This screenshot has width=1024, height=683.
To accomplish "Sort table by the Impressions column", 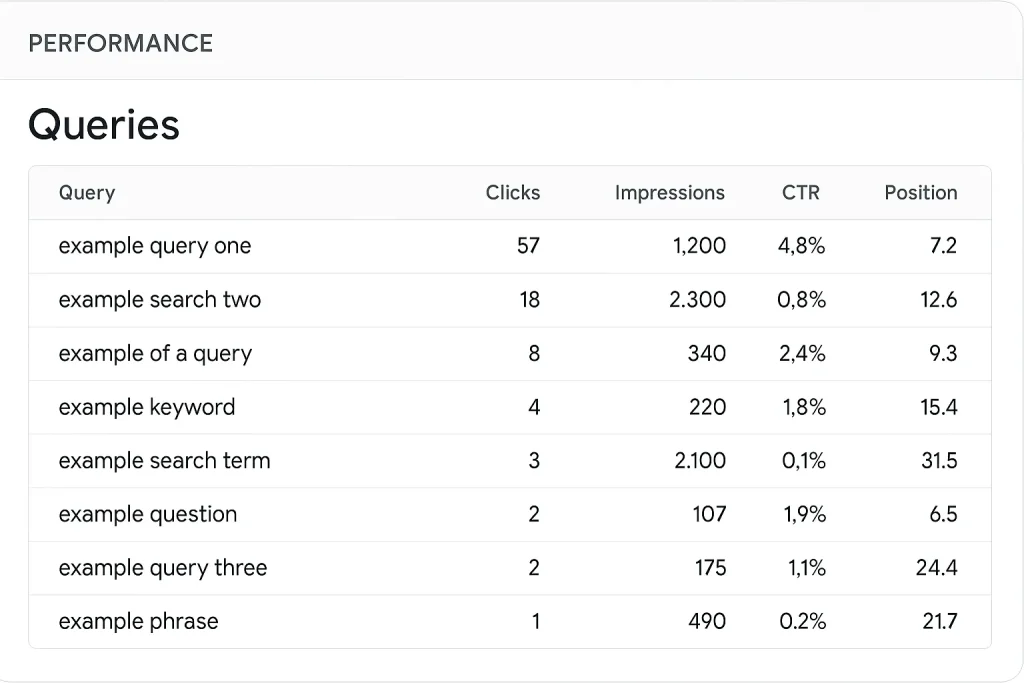I will pos(669,193).
